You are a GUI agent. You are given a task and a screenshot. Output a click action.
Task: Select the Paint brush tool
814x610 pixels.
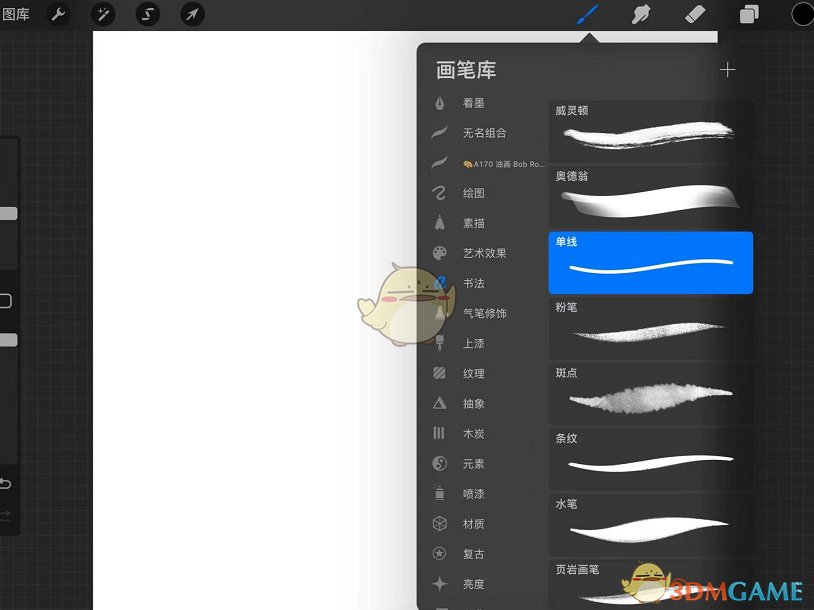(x=588, y=14)
